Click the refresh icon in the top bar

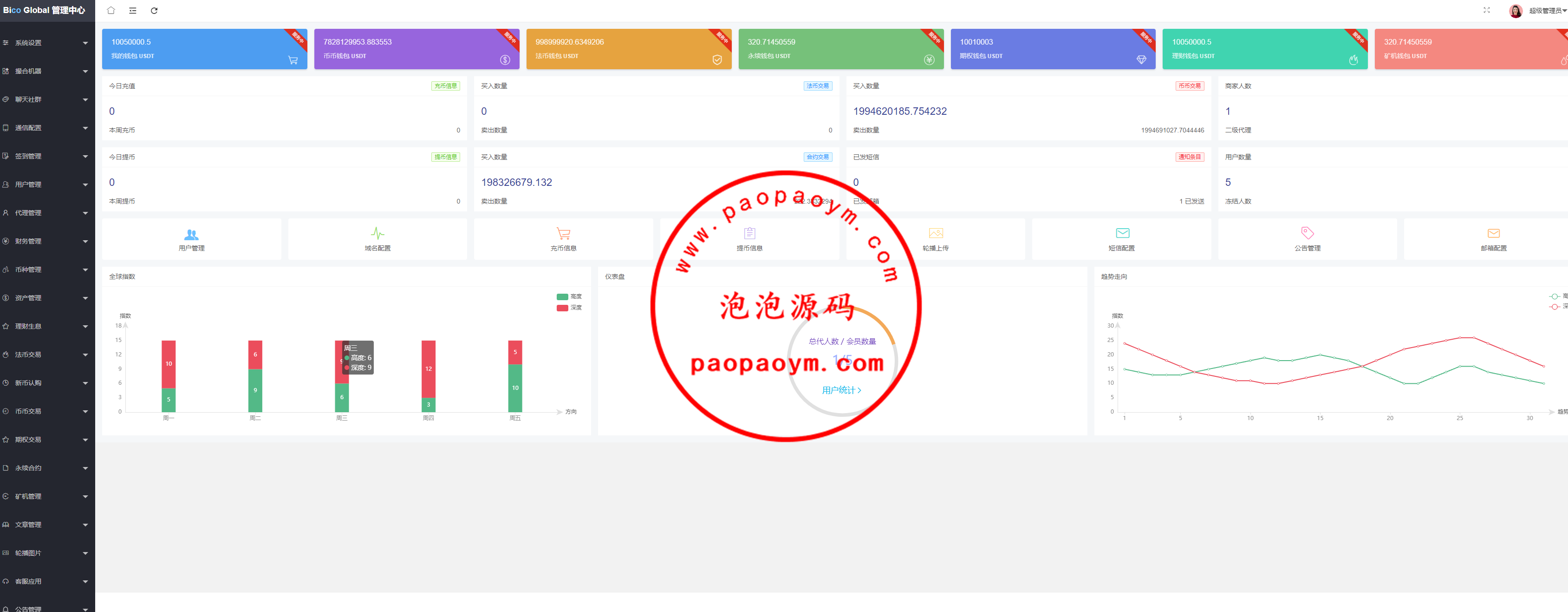154,10
